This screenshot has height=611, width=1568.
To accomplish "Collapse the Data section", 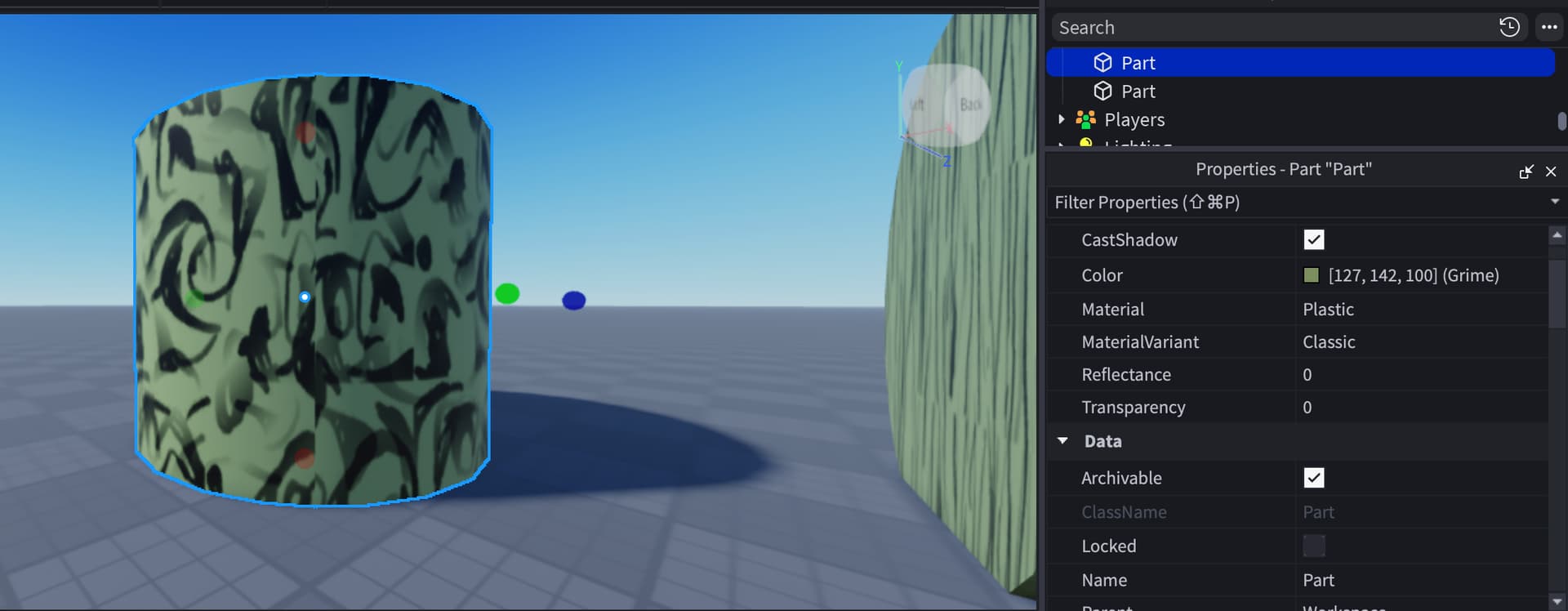I will [x=1062, y=441].
